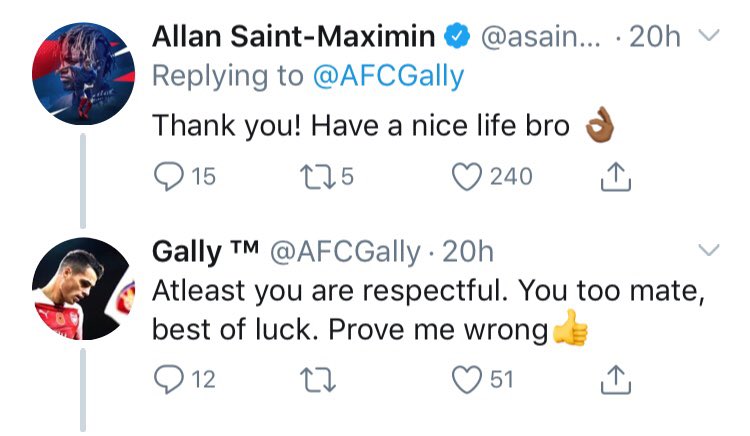
Task: Open the @AFCGally mention link
Action: [388, 76]
